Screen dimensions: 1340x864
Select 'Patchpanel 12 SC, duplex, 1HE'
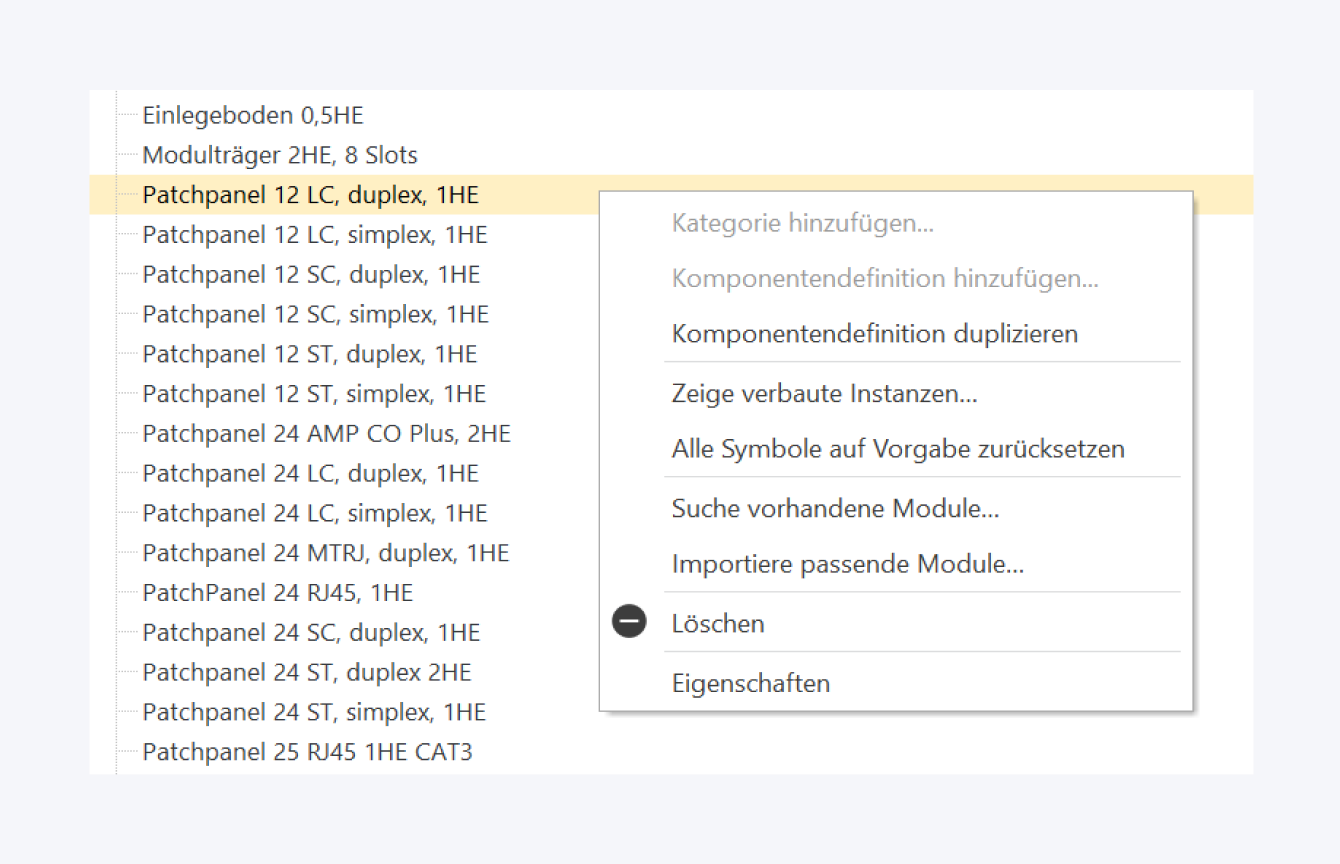[311, 274]
